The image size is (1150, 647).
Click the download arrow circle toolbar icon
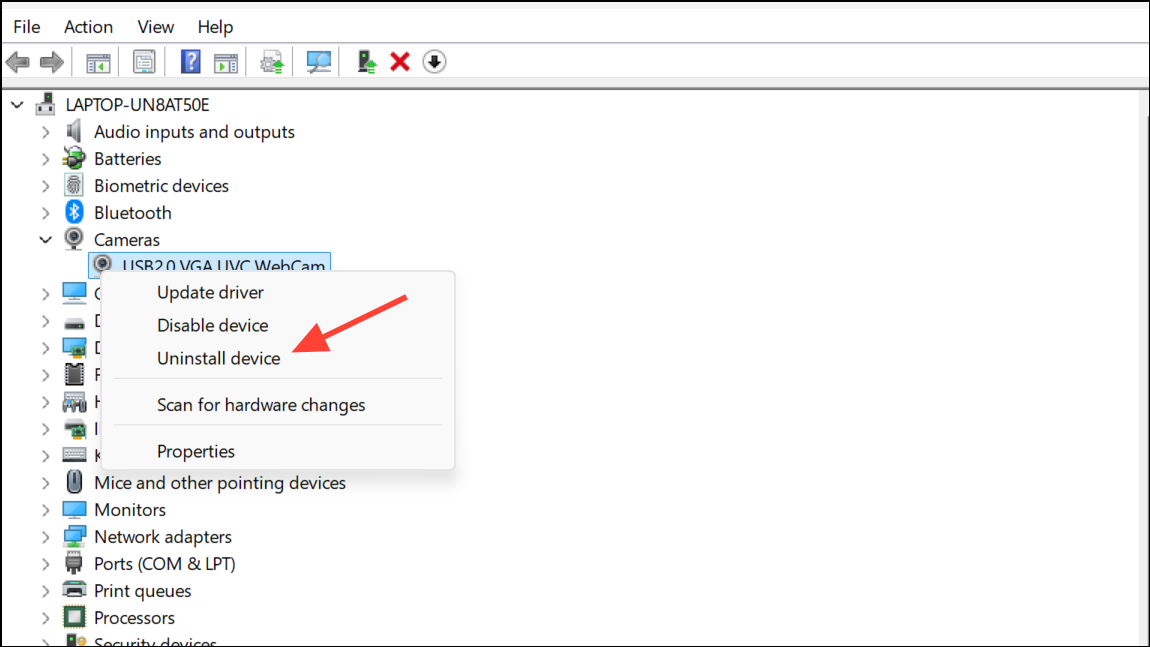coord(434,62)
